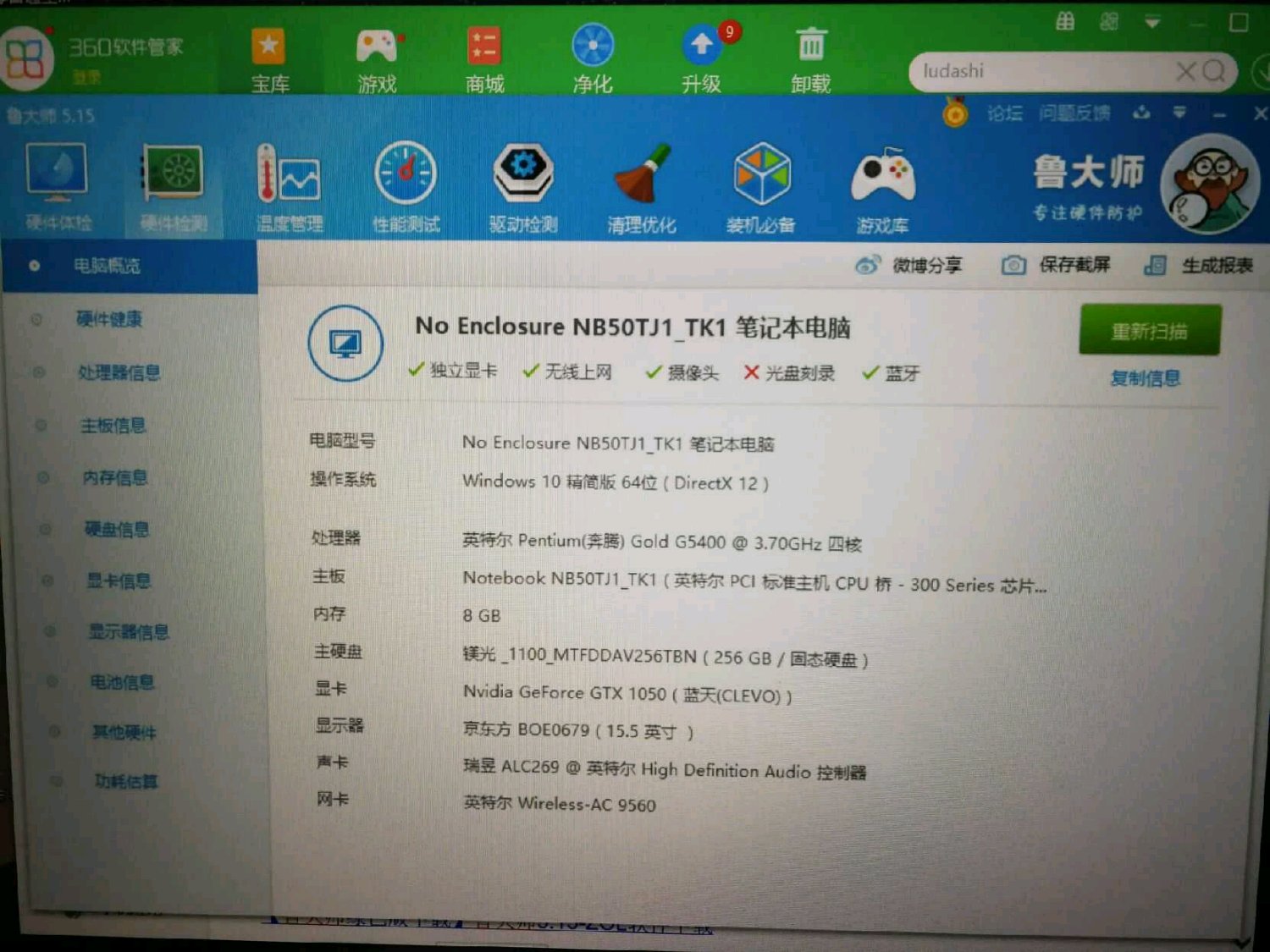Open 显卡信息 in the sidebar
Image resolution: width=1270 pixels, height=952 pixels.
(119, 581)
